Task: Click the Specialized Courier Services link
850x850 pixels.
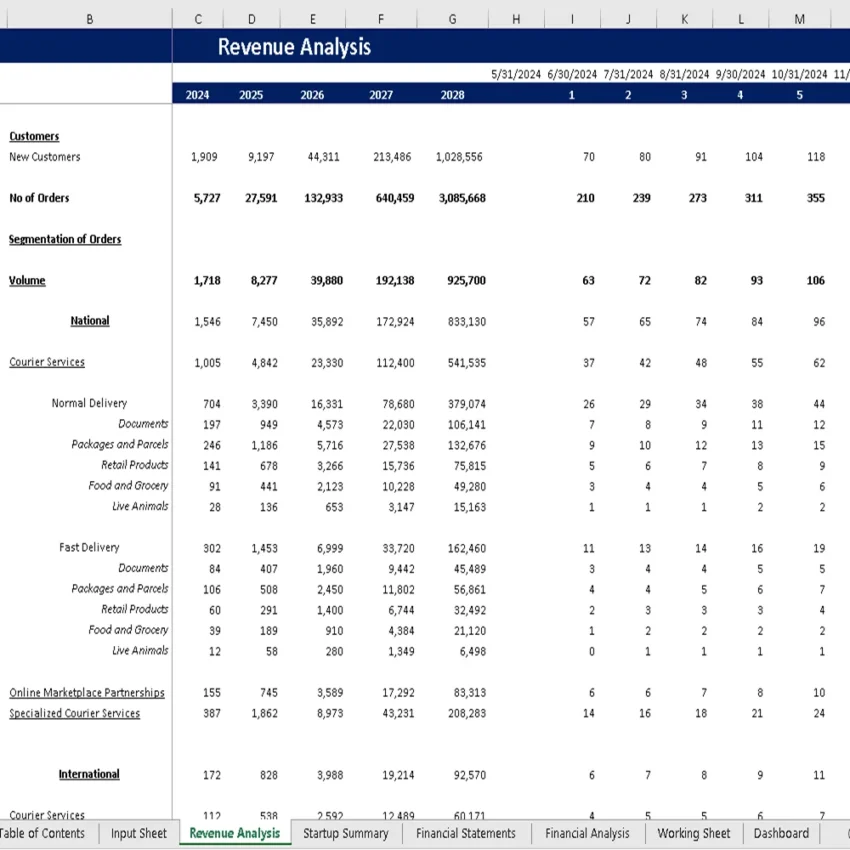Action: click(77, 713)
